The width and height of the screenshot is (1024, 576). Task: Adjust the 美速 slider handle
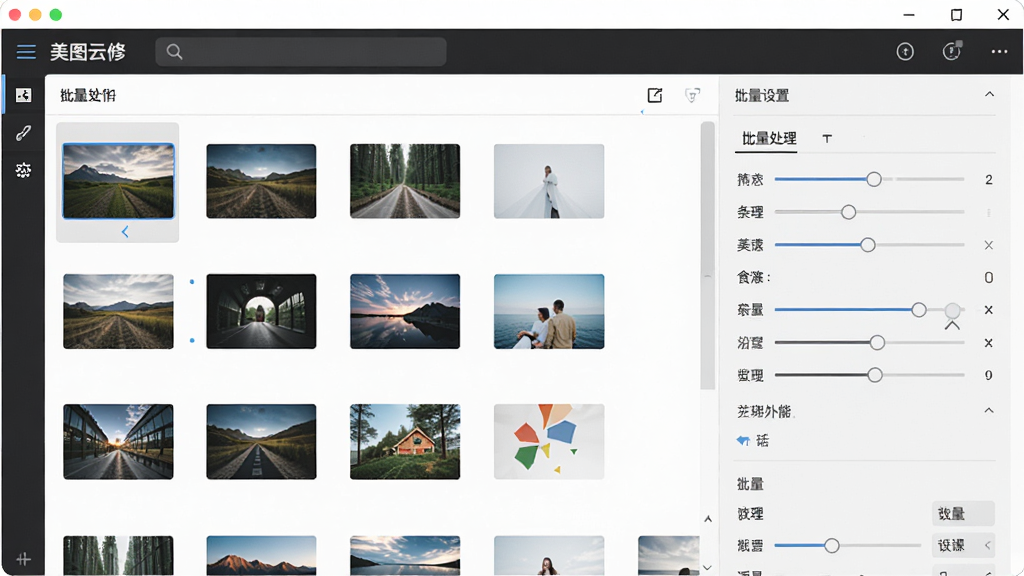pyautogui.click(x=868, y=245)
